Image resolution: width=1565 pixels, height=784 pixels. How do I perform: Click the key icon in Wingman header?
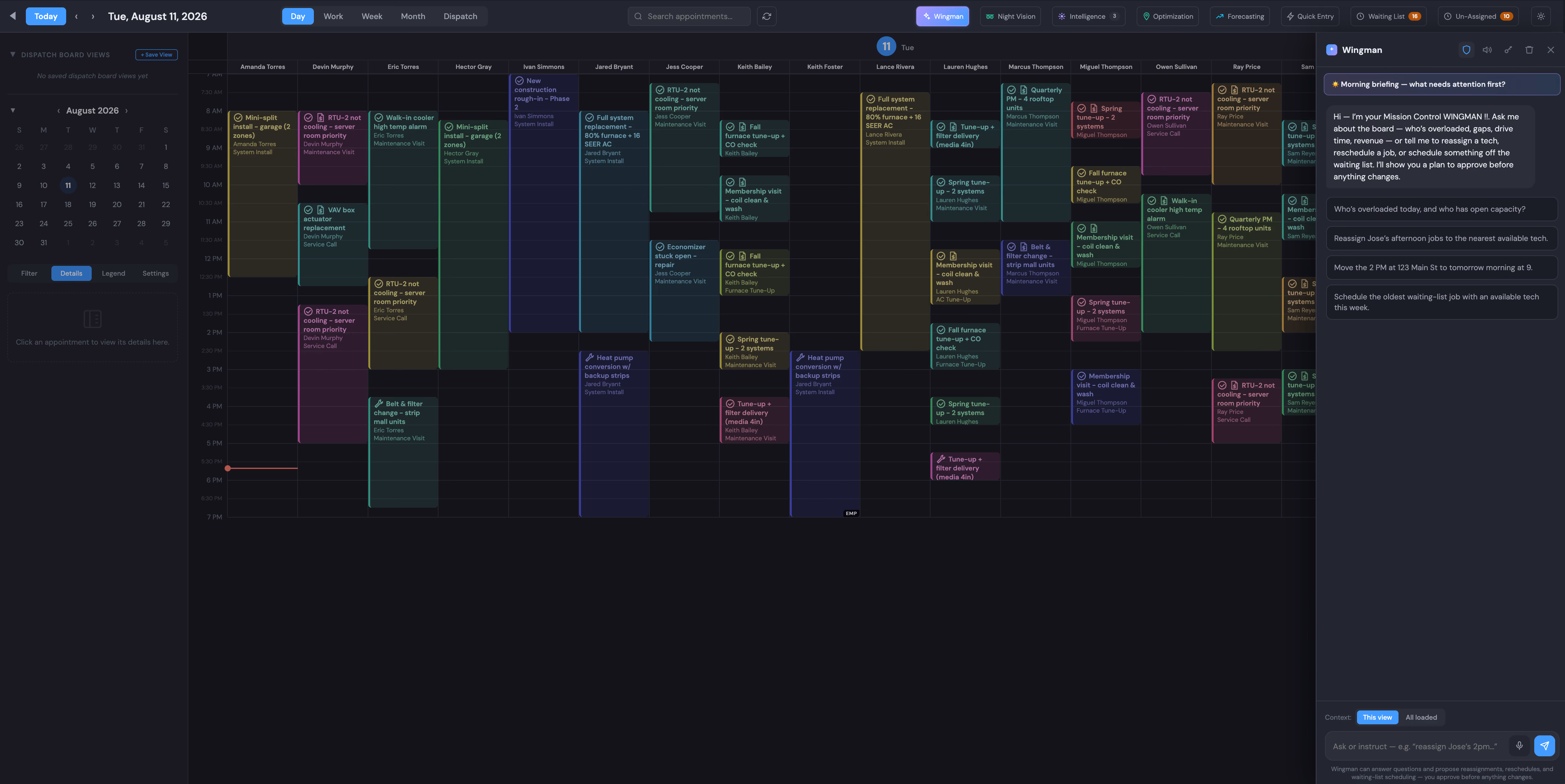[x=1508, y=50]
